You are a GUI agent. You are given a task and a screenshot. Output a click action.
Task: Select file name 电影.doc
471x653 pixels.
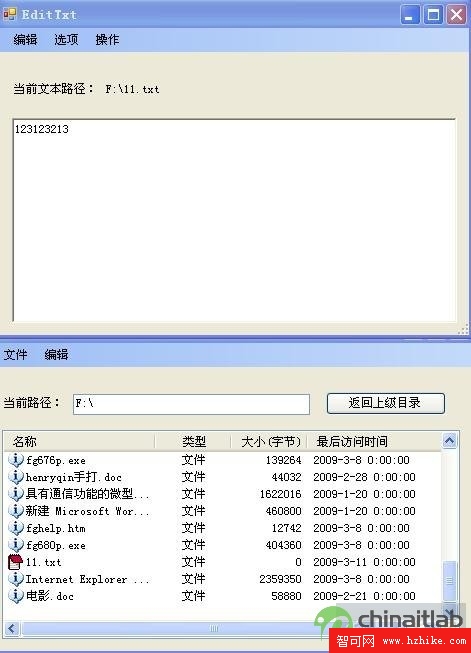tap(50, 596)
